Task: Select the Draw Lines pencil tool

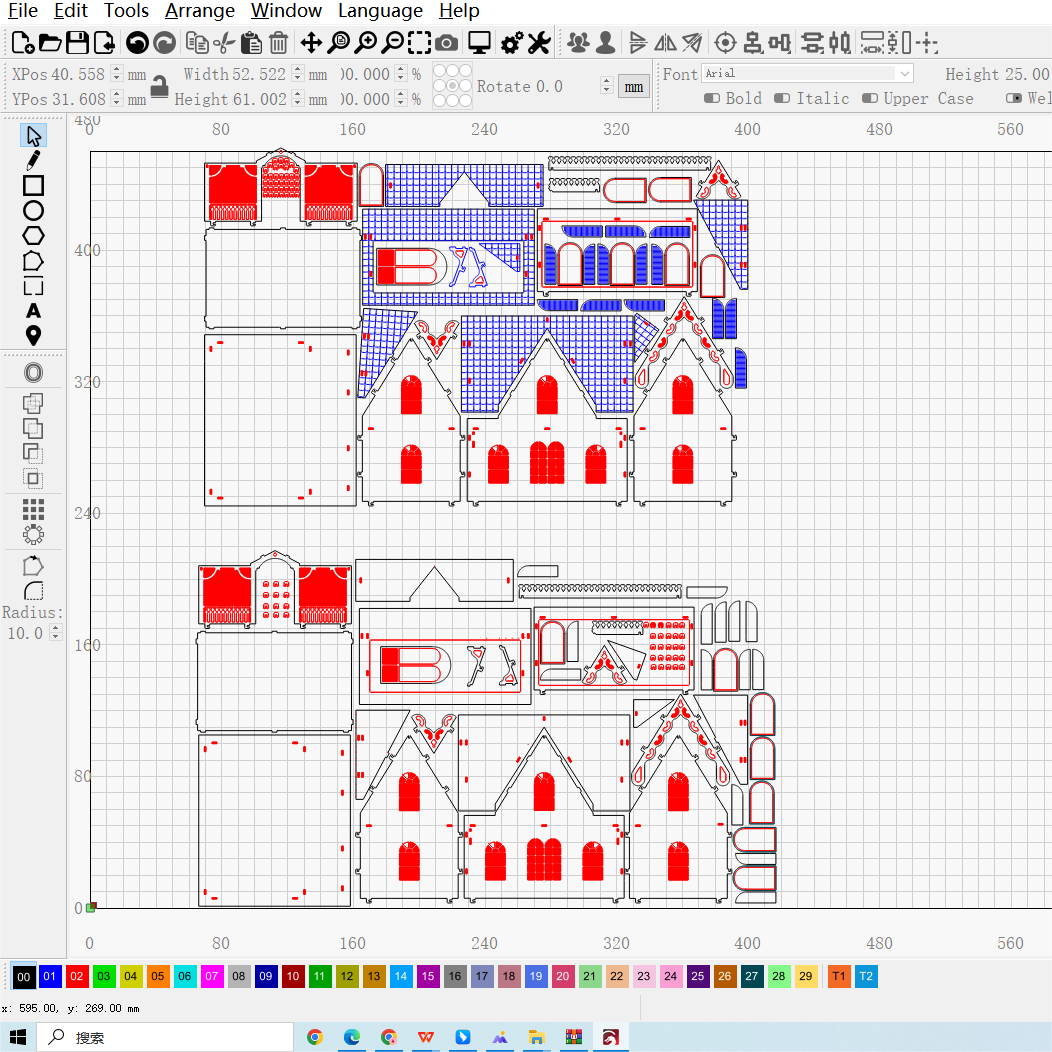Action: [33, 160]
